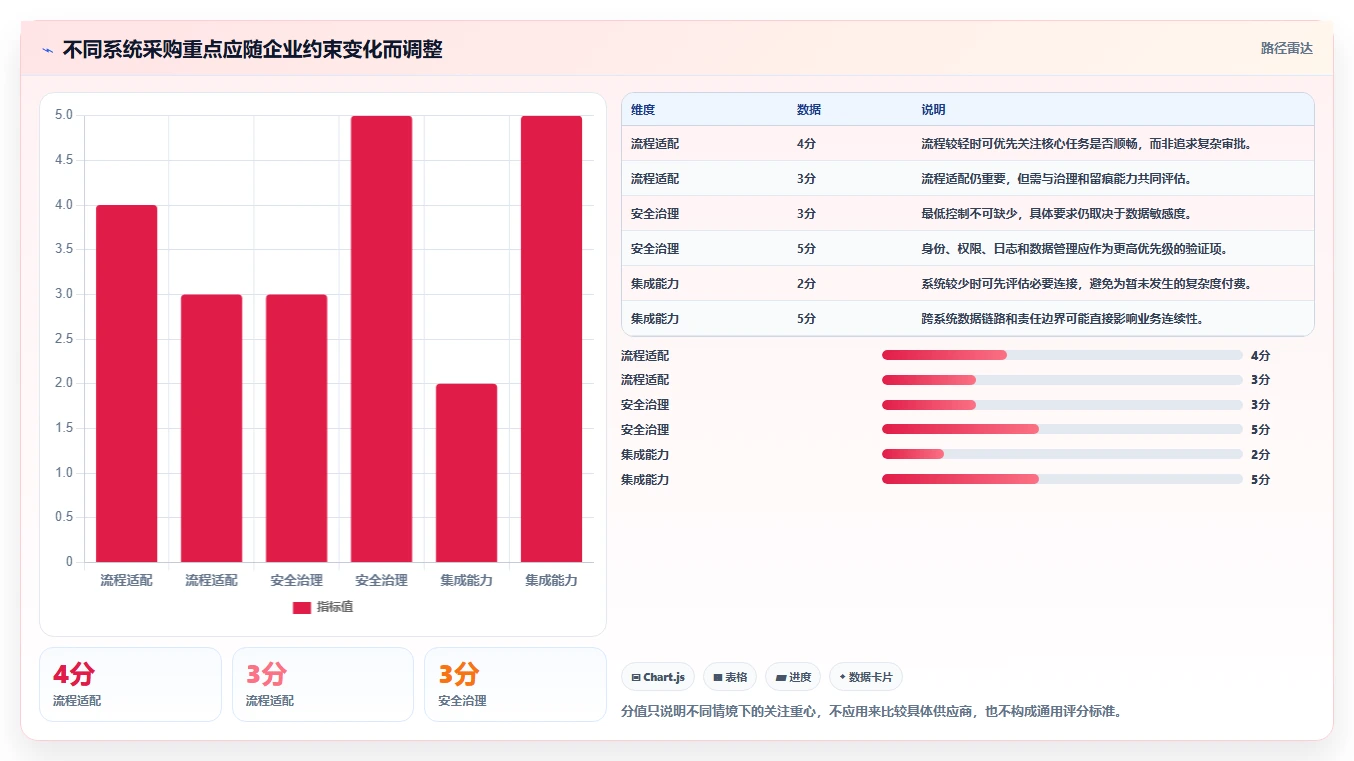Image resolution: width=1354 pixels, height=761 pixels.
Task: Select the row 流程较轻时可优先关注核心任务是否顺畅
Action: tap(967, 144)
